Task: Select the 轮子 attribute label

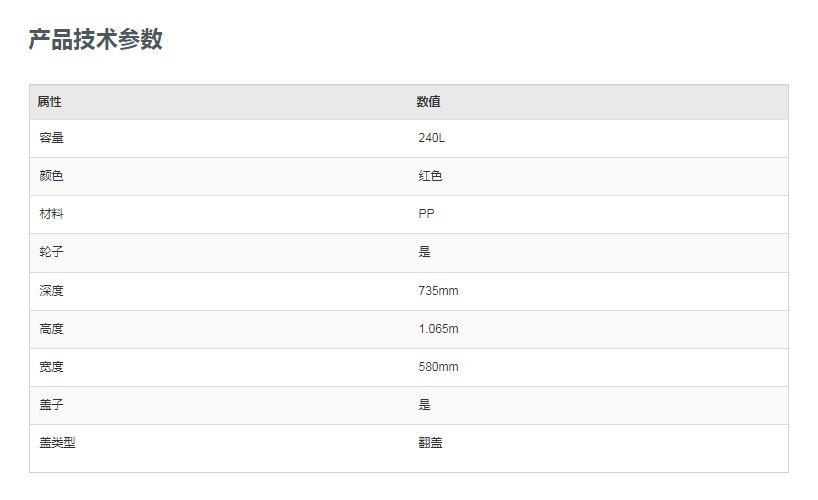Action: 52,252
